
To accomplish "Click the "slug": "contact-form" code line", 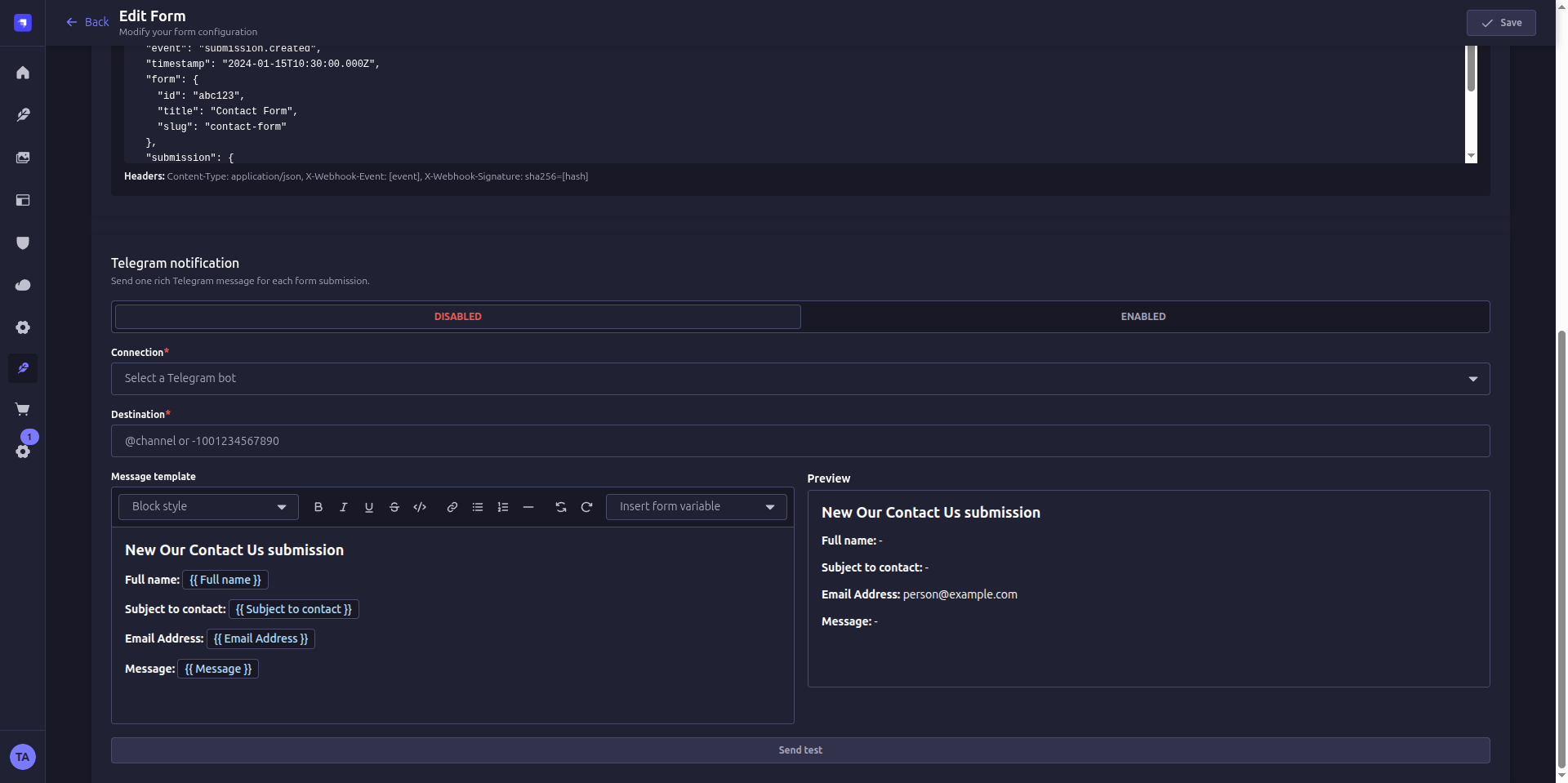I will click(x=222, y=127).
